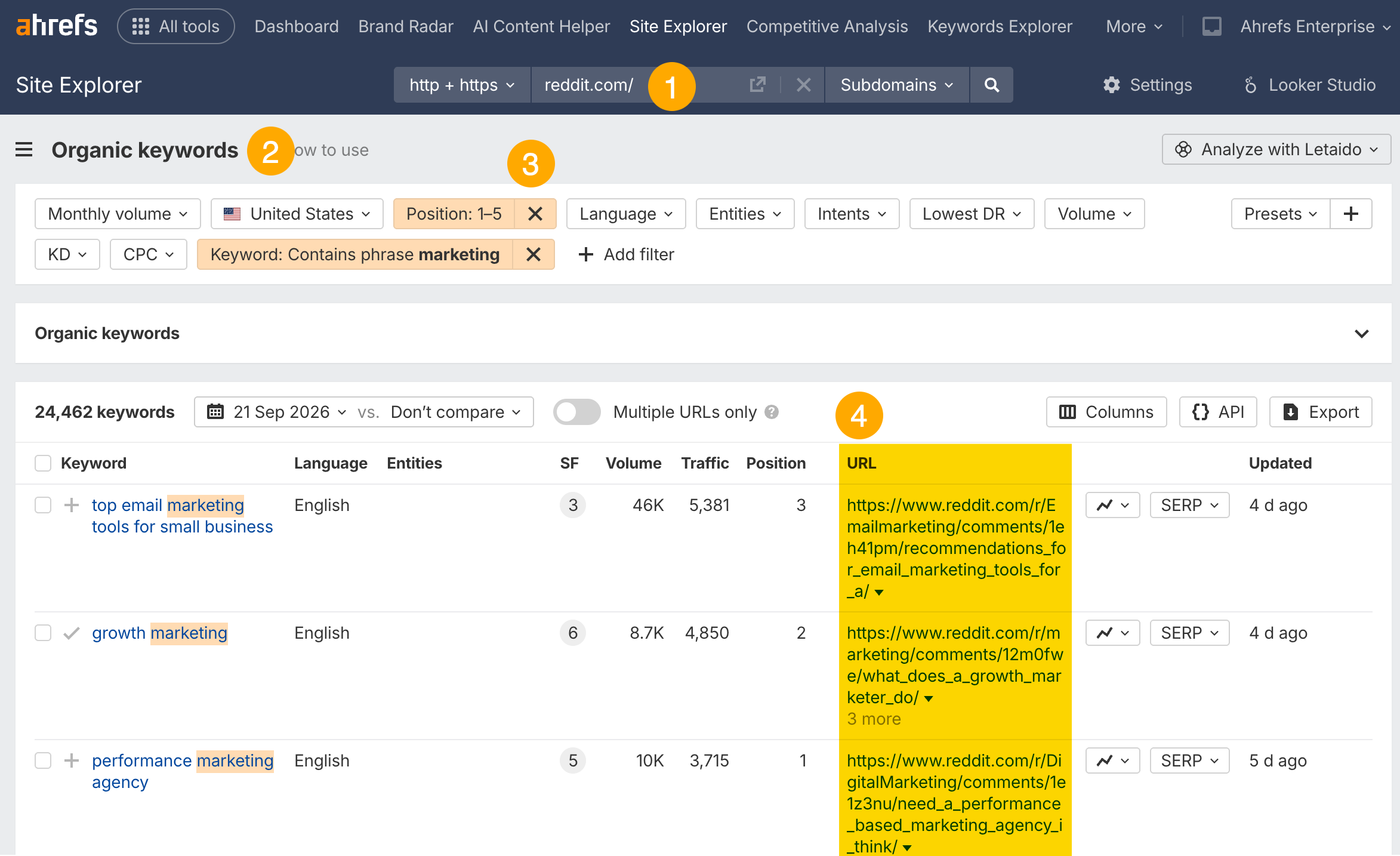The width and height of the screenshot is (1400, 856).
Task: Sort by Traffic column header
Action: pos(705,463)
